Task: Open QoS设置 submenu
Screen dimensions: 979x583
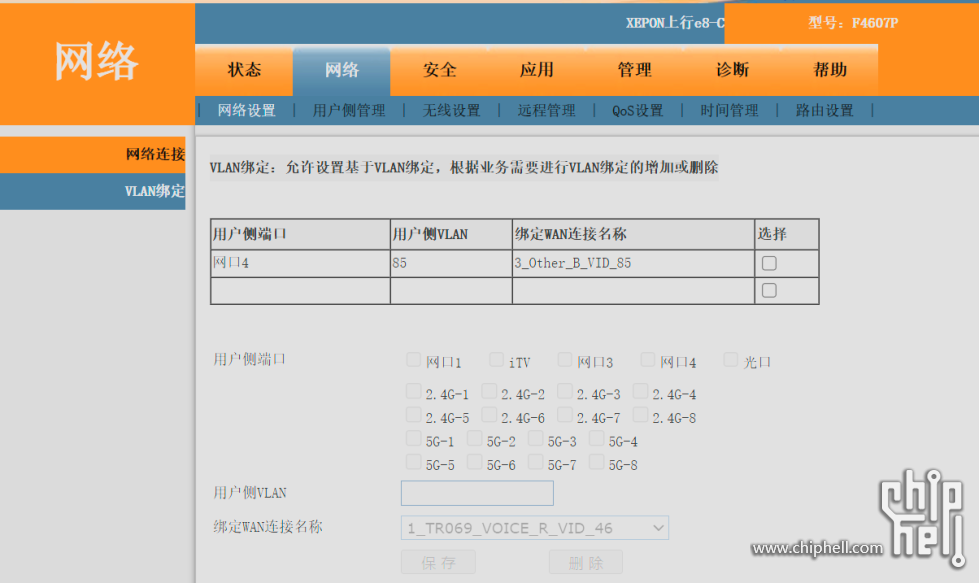Action: pyautogui.click(x=637, y=110)
